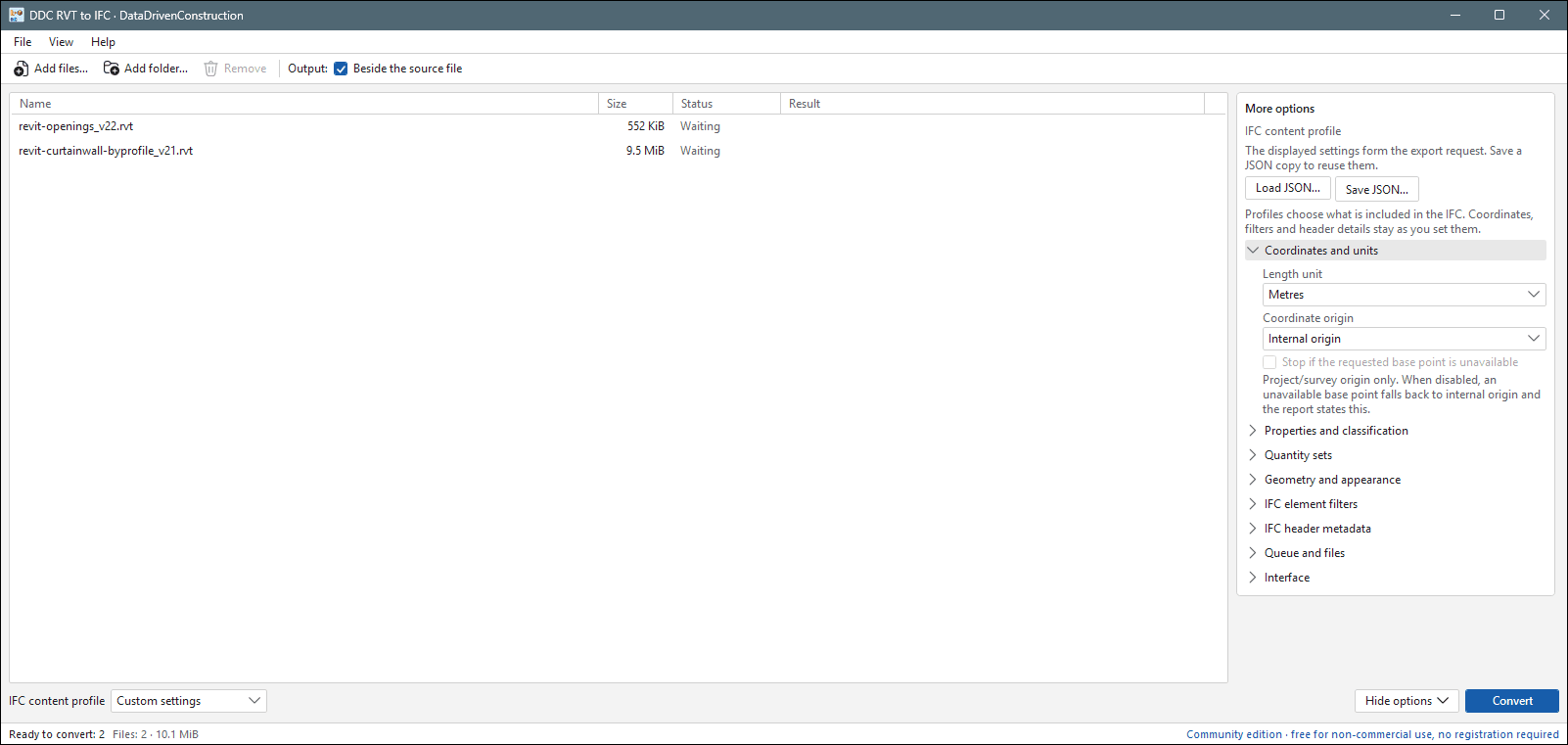The height and width of the screenshot is (745, 1568).
Task: Open the IFC content profile dropdown
Action: click(x=188, y=701)
